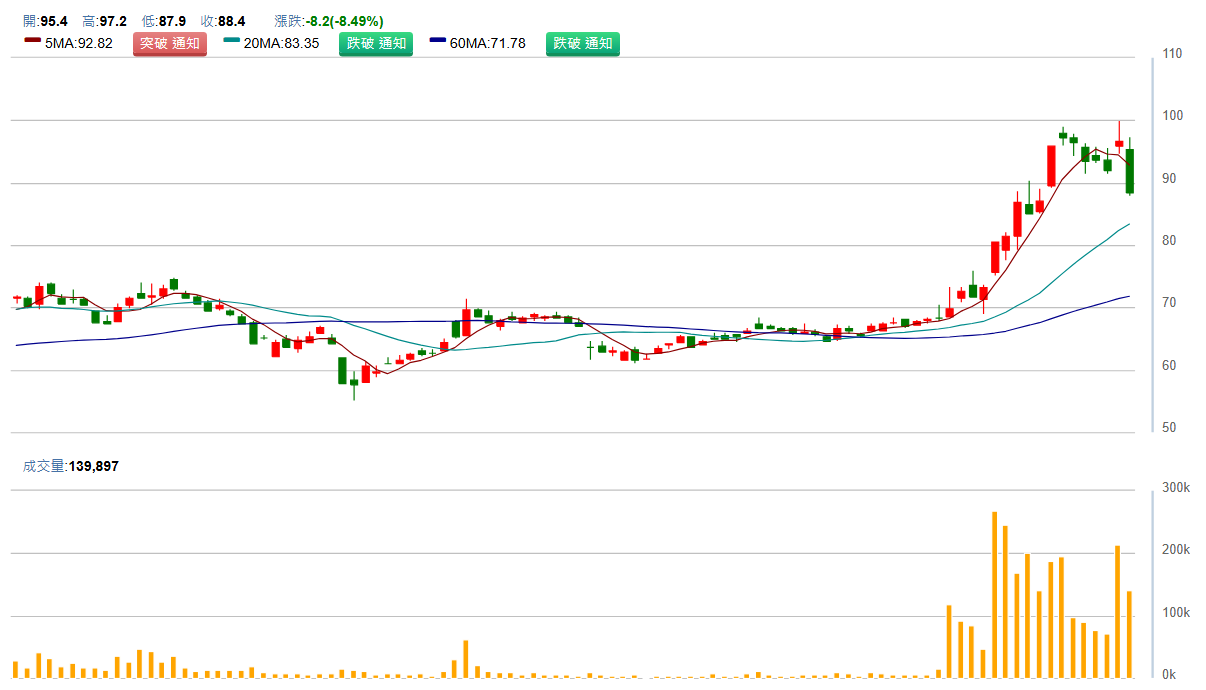Image resolution: width=1206 pixels, height=690 pixels.
Task: Click the 100 price axis label
Action: (1173, 116)
